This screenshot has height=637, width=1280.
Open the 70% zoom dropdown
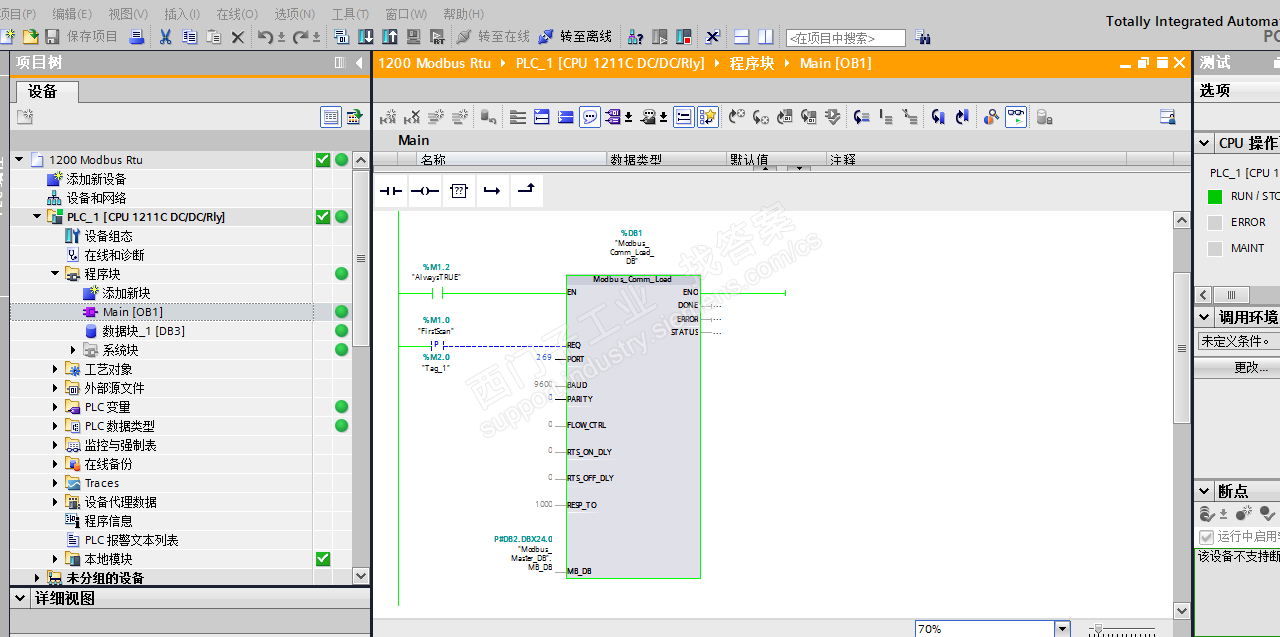1062,629
